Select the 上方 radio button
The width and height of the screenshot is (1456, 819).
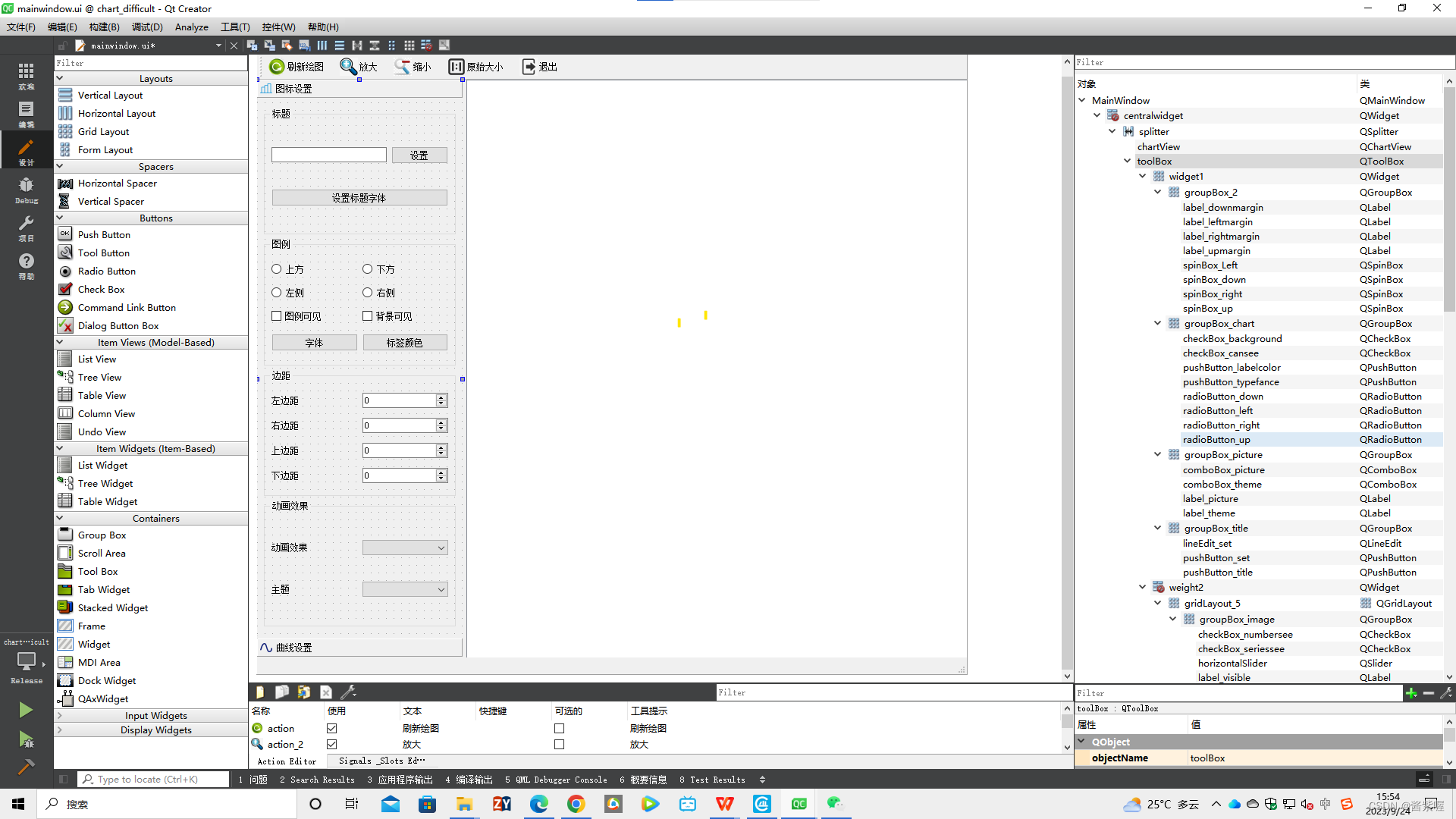[x=277, y=269]
